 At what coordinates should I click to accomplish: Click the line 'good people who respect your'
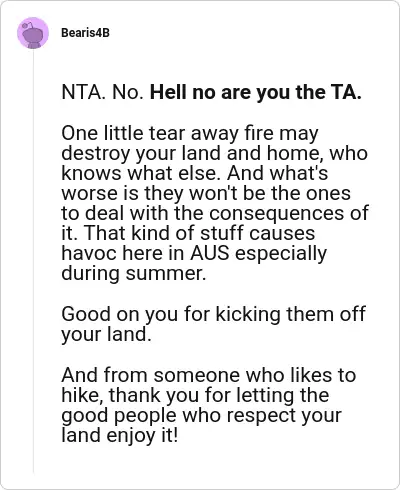(201, 416)
